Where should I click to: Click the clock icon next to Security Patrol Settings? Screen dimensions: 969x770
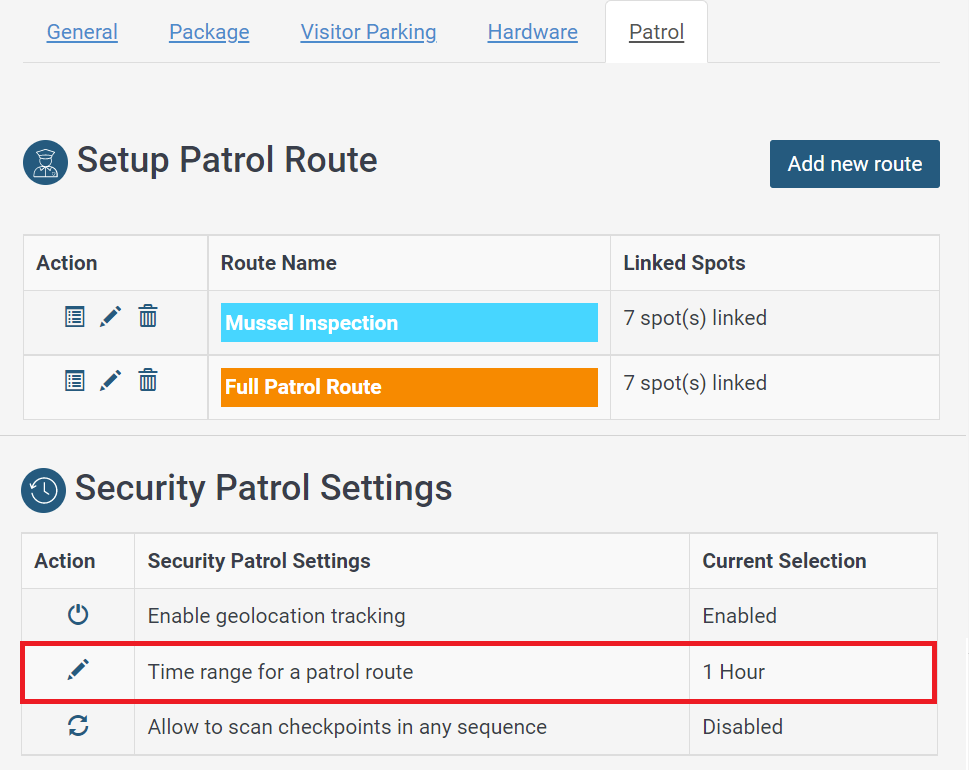pos(43,490)
